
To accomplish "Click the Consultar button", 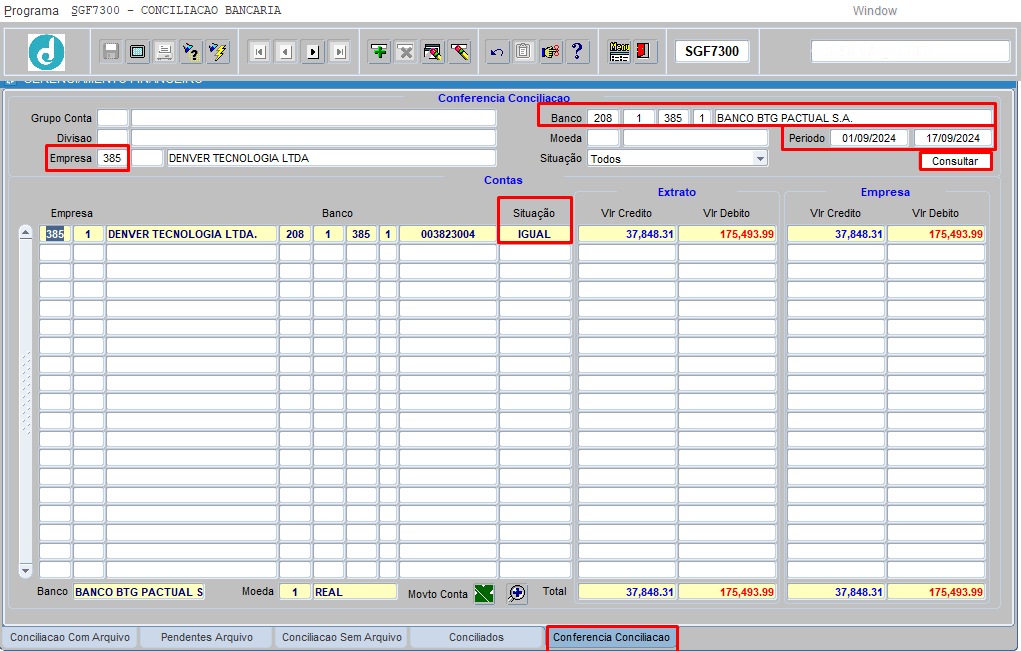I will click(x=955, y=161).
